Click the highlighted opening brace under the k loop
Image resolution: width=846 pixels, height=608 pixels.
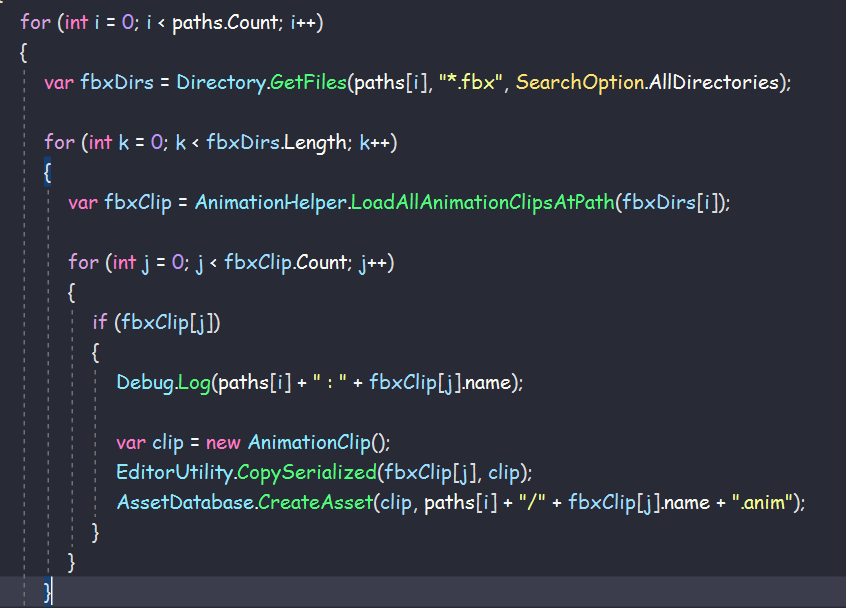click(x=47, y=173)
